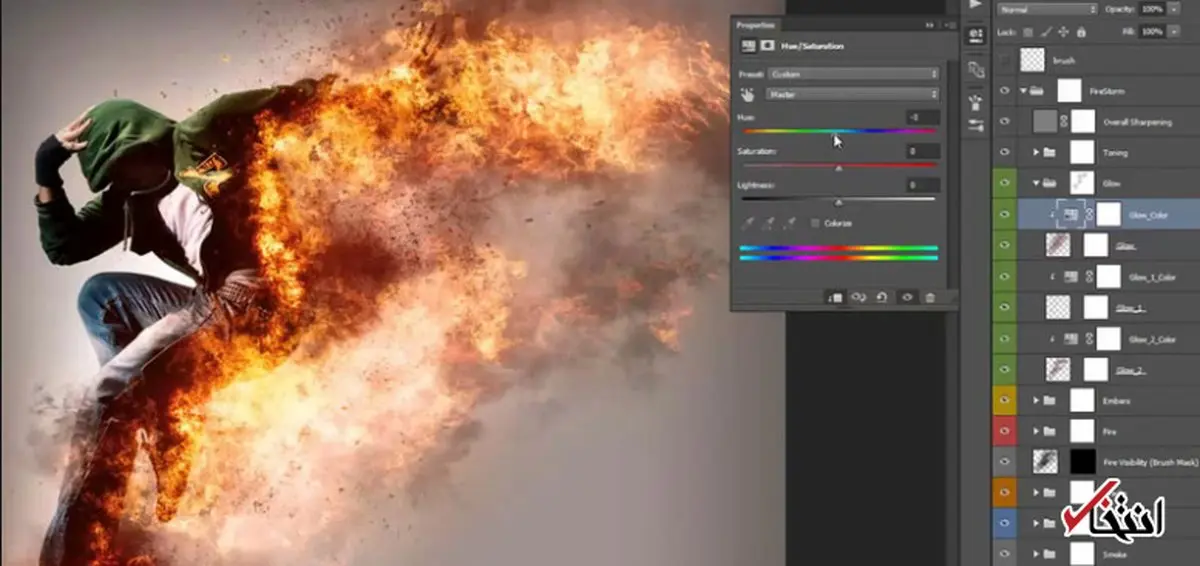Enable the Colorize checkbox
Image resolution: width=1200 pixels, height=566 pixels.
click(x=816, y=223)
